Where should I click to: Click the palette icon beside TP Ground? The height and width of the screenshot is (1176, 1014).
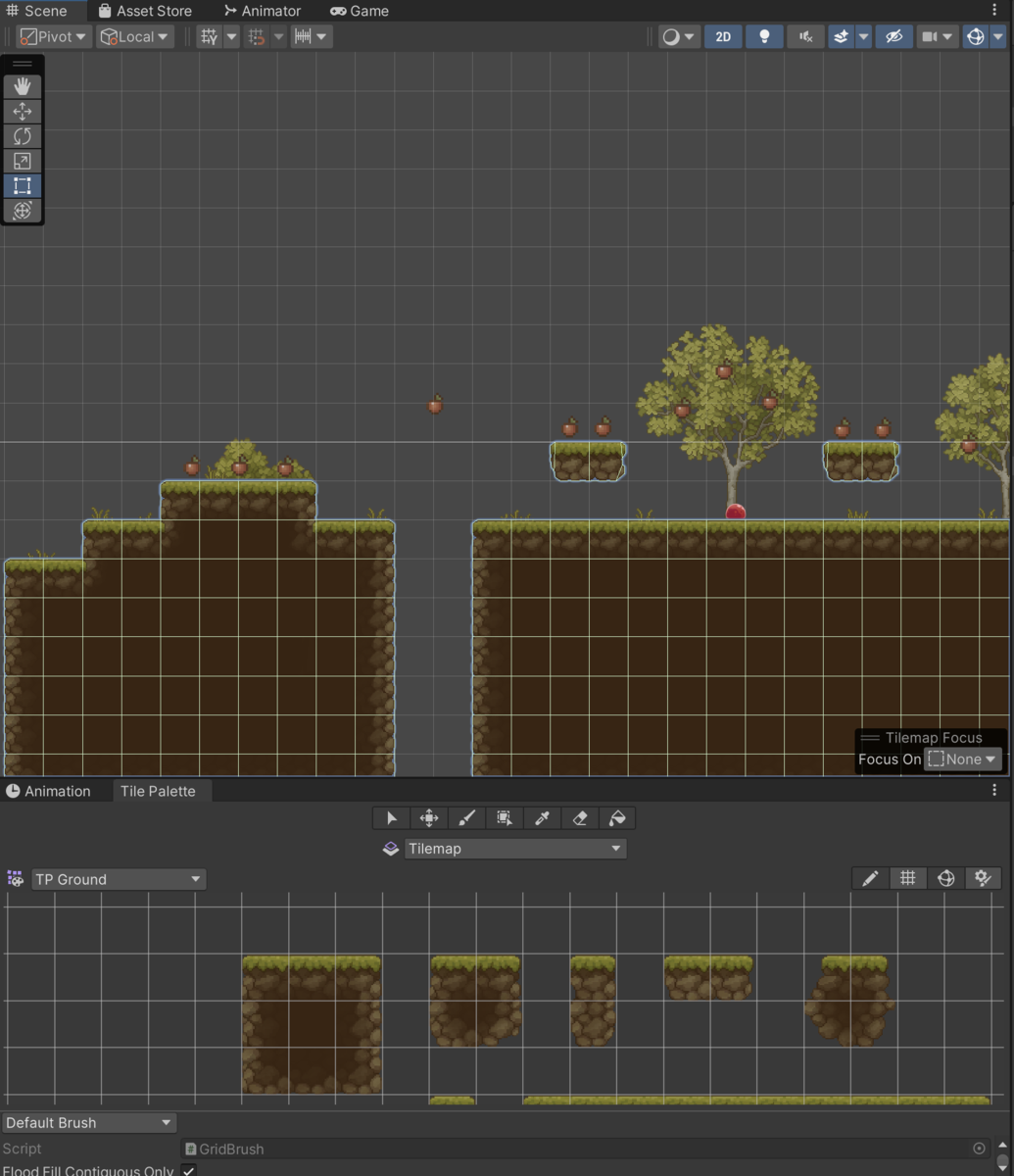click(x=15, y=878)
